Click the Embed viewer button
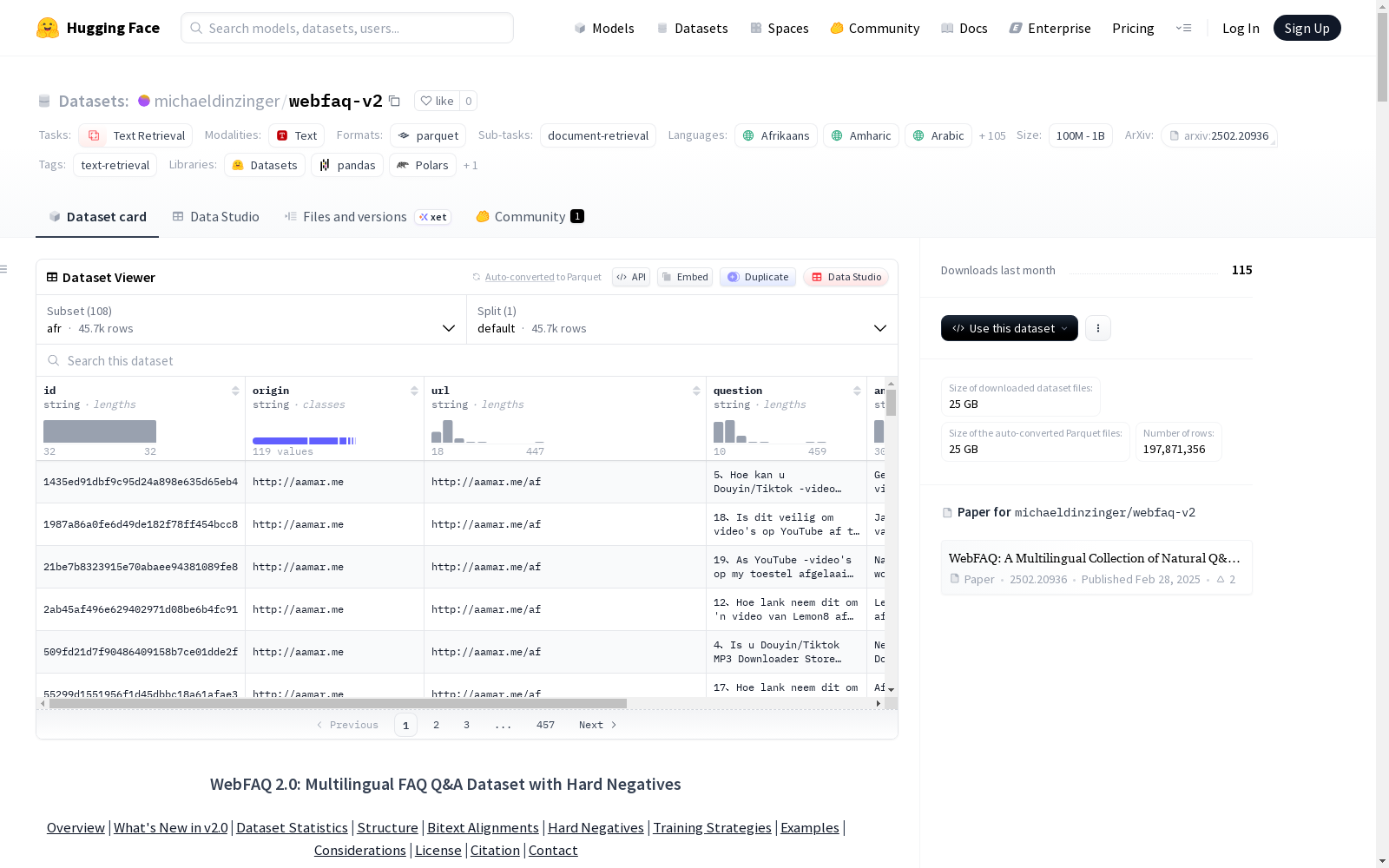Image resolution: width=1389 pixels, height=868 pixels. pyautogui.click(x=685, y=277)
